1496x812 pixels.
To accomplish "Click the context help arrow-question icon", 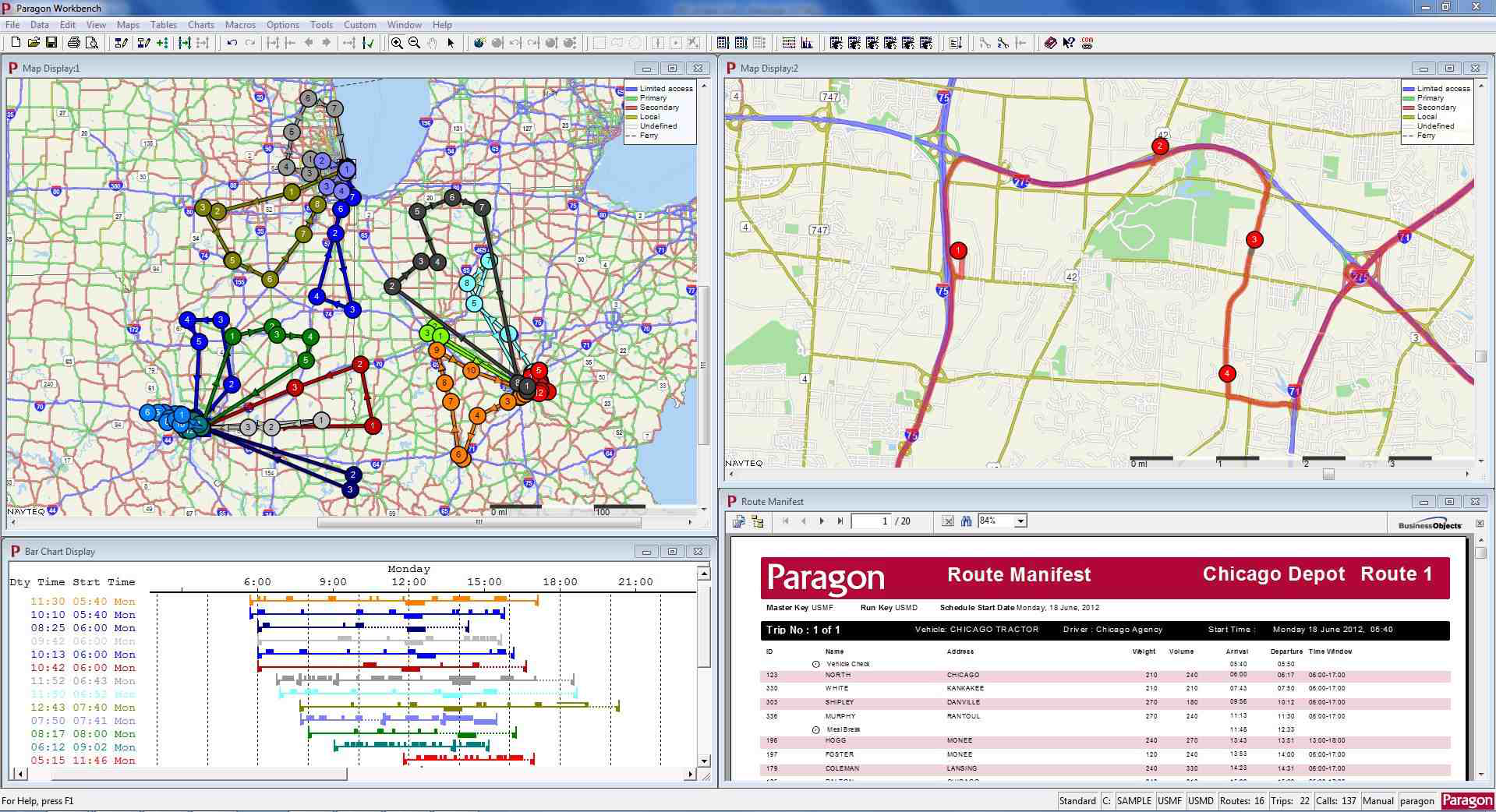I will (x=1069, y=43).
